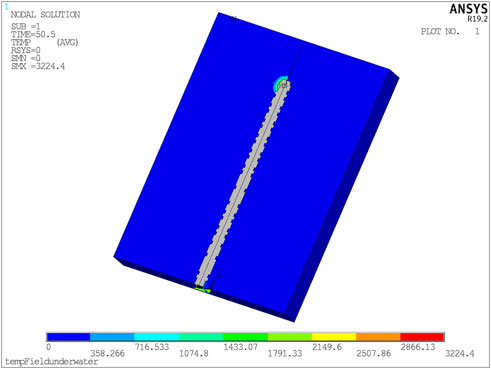Click the PLOT NO. 1 label
The image size is (491, 369).
click(x=450, y=32)
